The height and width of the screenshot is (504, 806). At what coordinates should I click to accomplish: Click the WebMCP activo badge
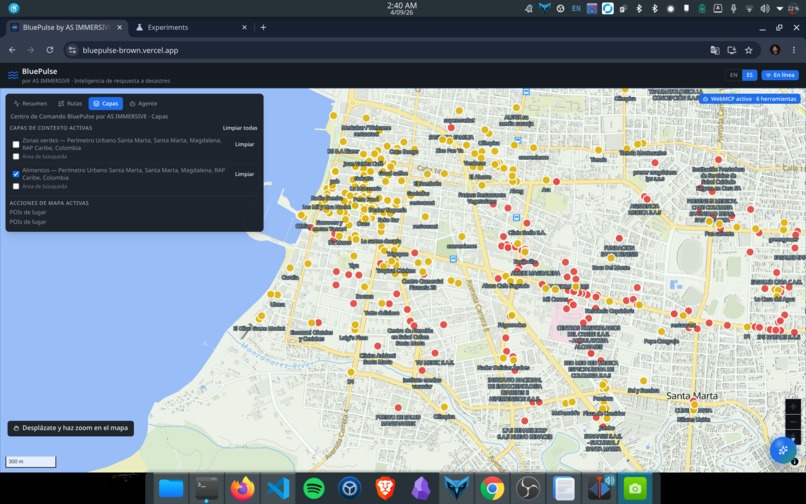point(749,99)
